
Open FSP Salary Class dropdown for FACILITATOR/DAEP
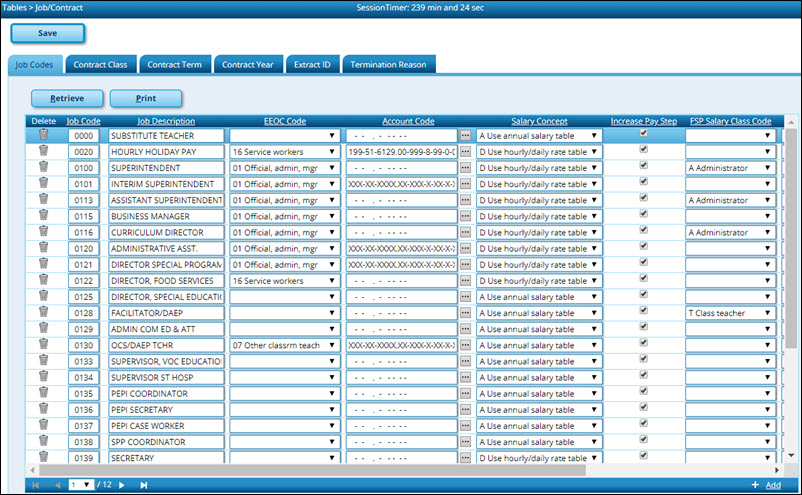pyautogui.click(x=730, y=313)
